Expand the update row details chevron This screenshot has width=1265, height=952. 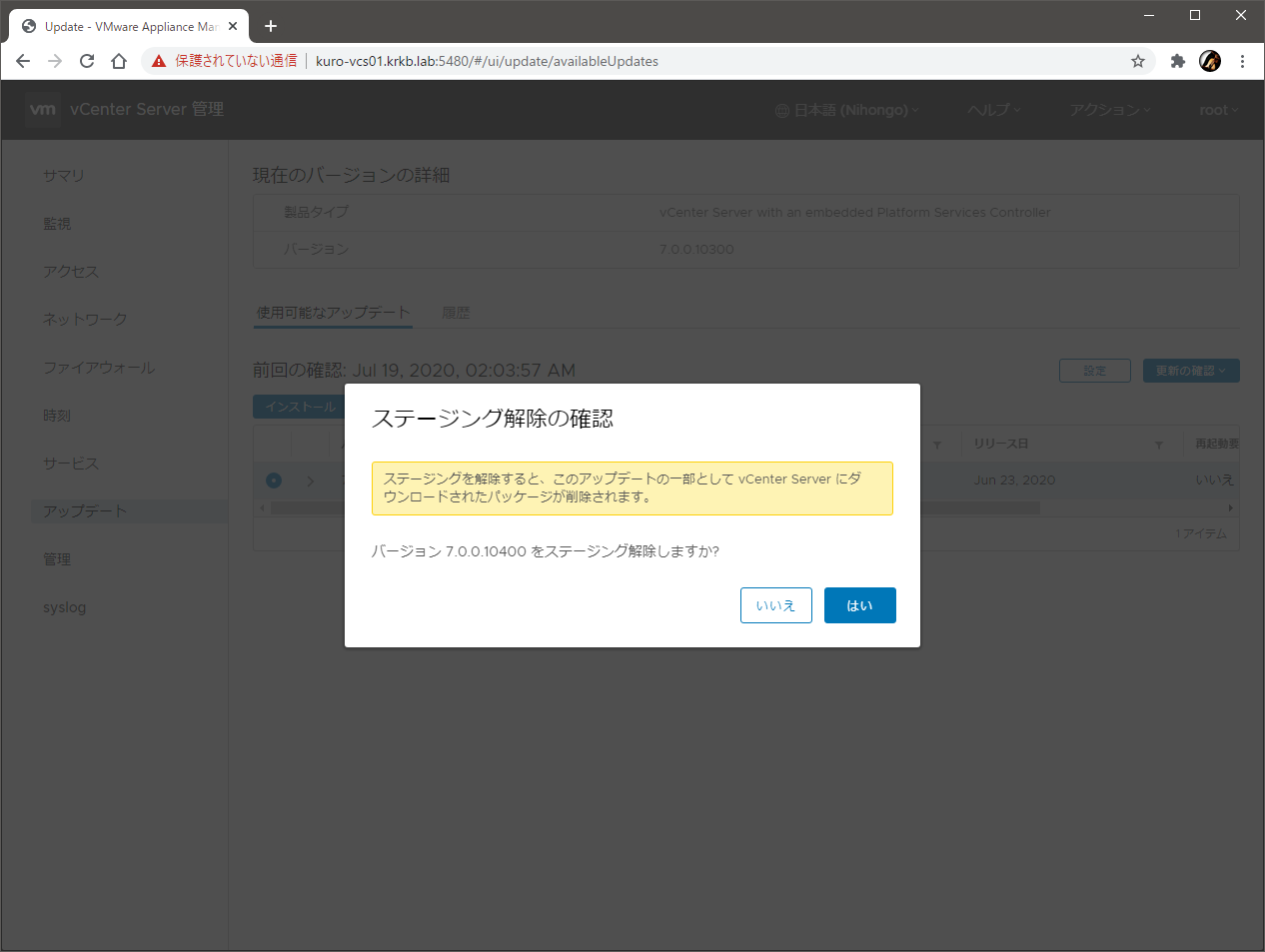[310, 480]
